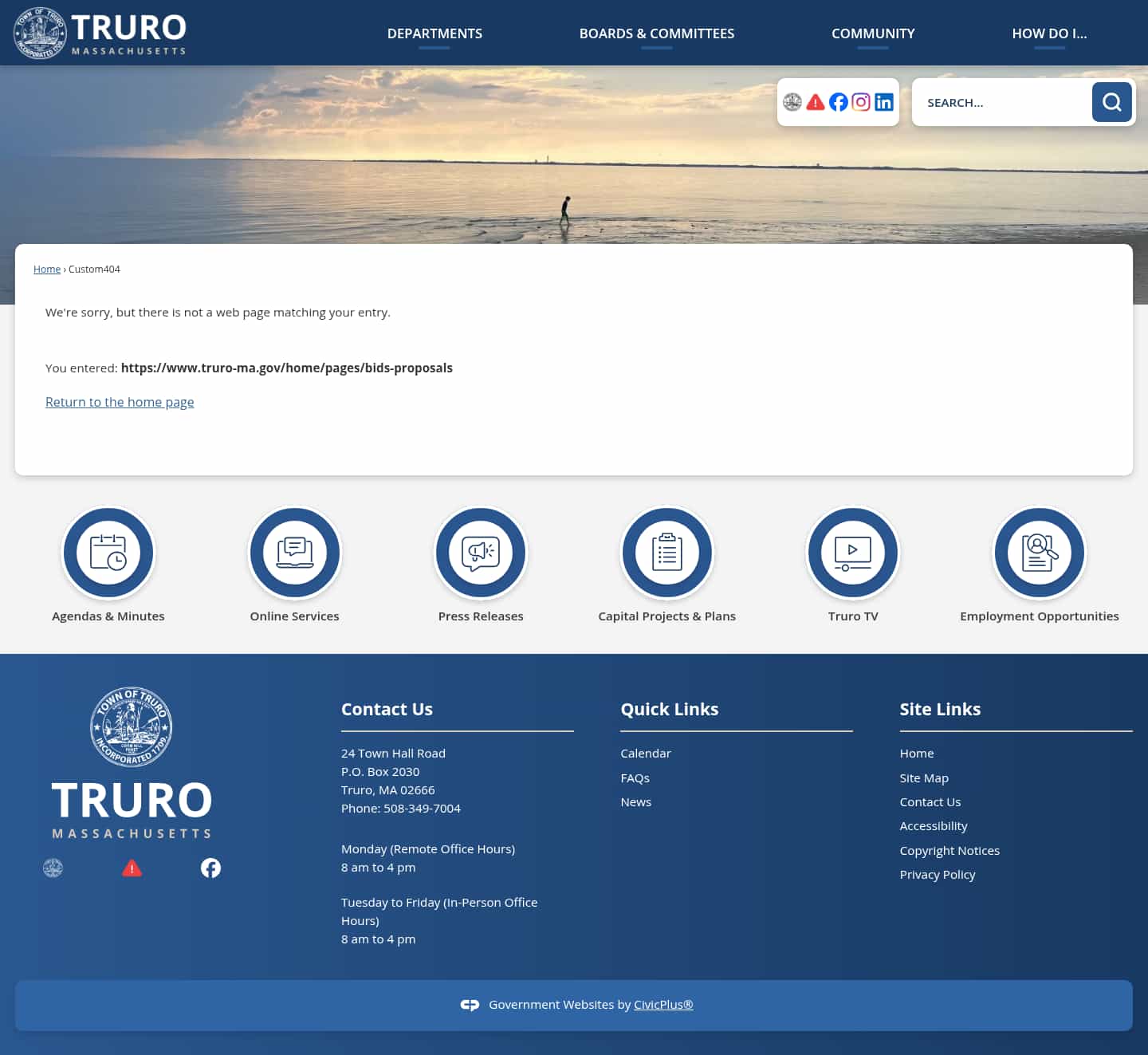Click the Return to the home page link
The width and height of the screenshot is (1148, 1055).
(120, 402)
